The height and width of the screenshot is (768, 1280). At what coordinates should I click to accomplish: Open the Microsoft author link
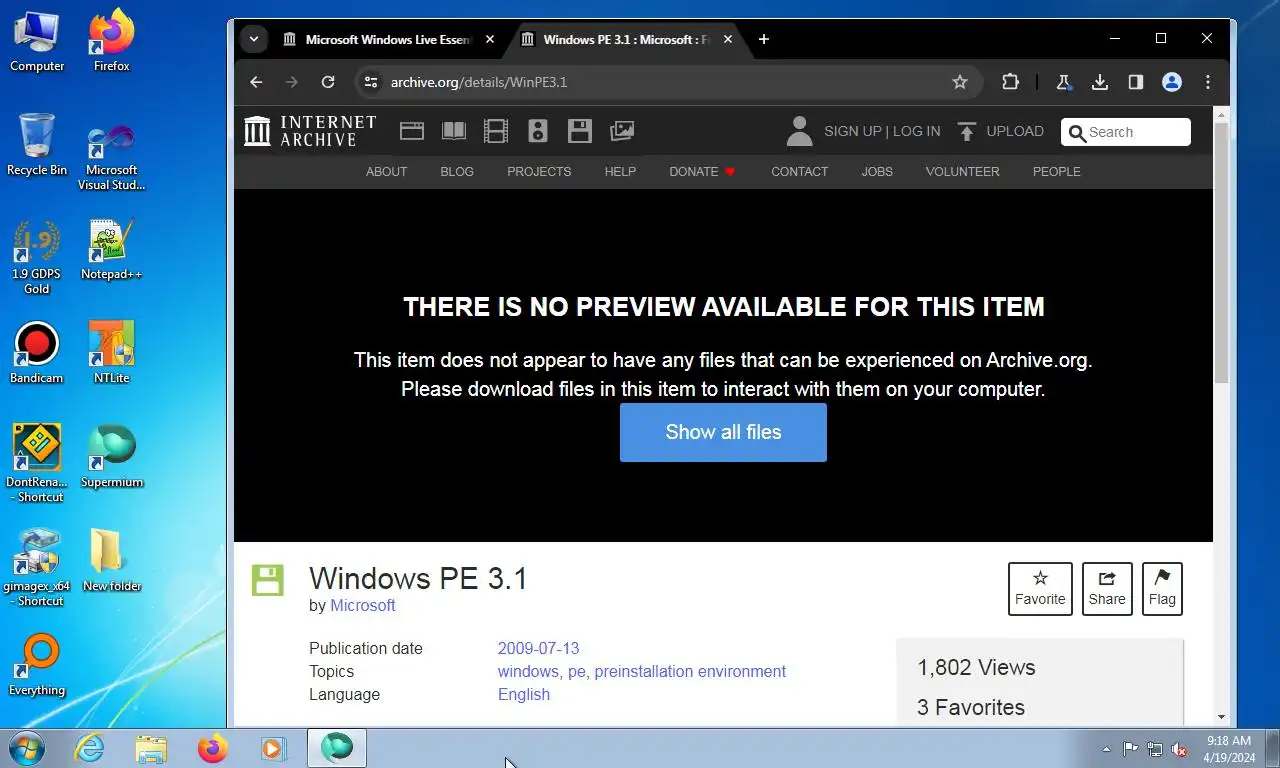point(363,605)
